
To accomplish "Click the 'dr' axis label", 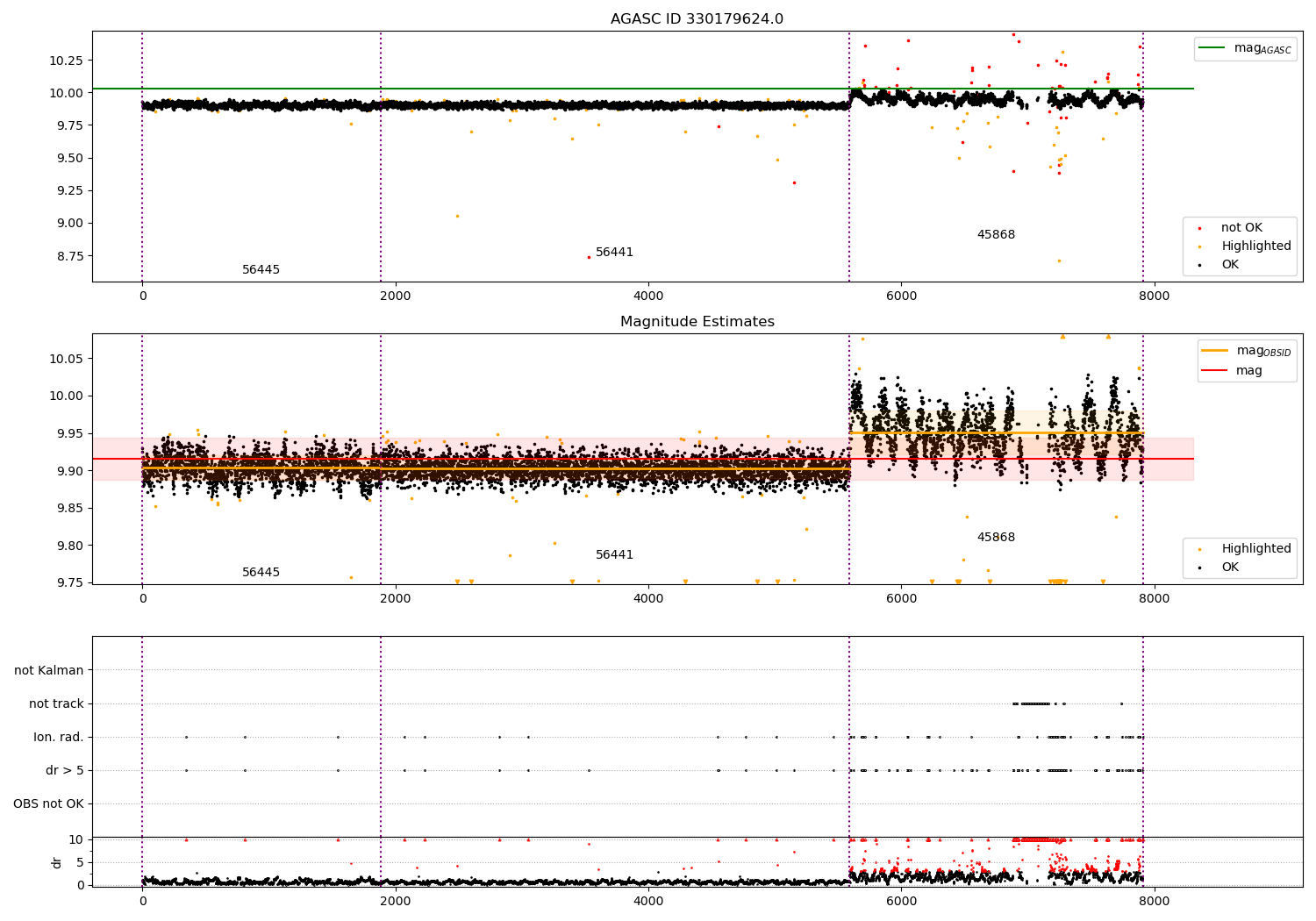I will 57,862.
